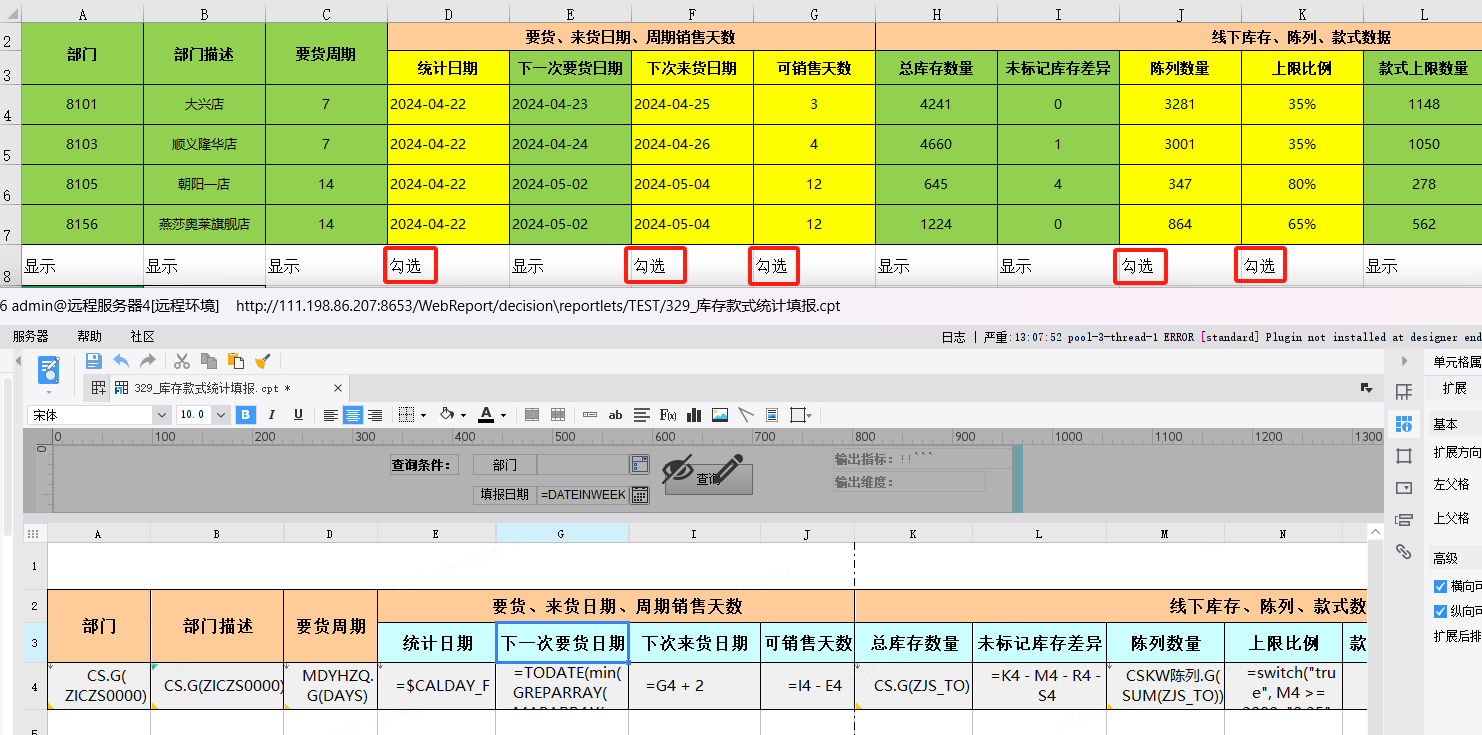Expand the fill color dropdown arrow
This screenshot has width=1482, height=735.
[x=464, y=415]
